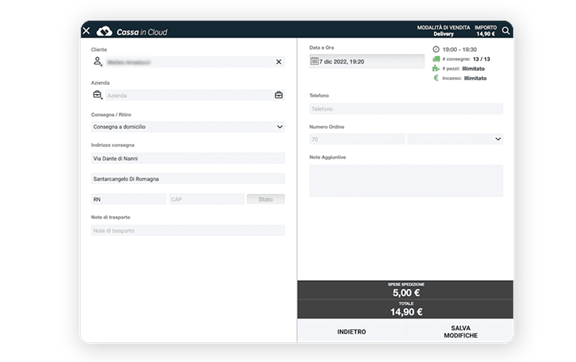Click the Importo 14,90 € header value

tap(486, 34)
